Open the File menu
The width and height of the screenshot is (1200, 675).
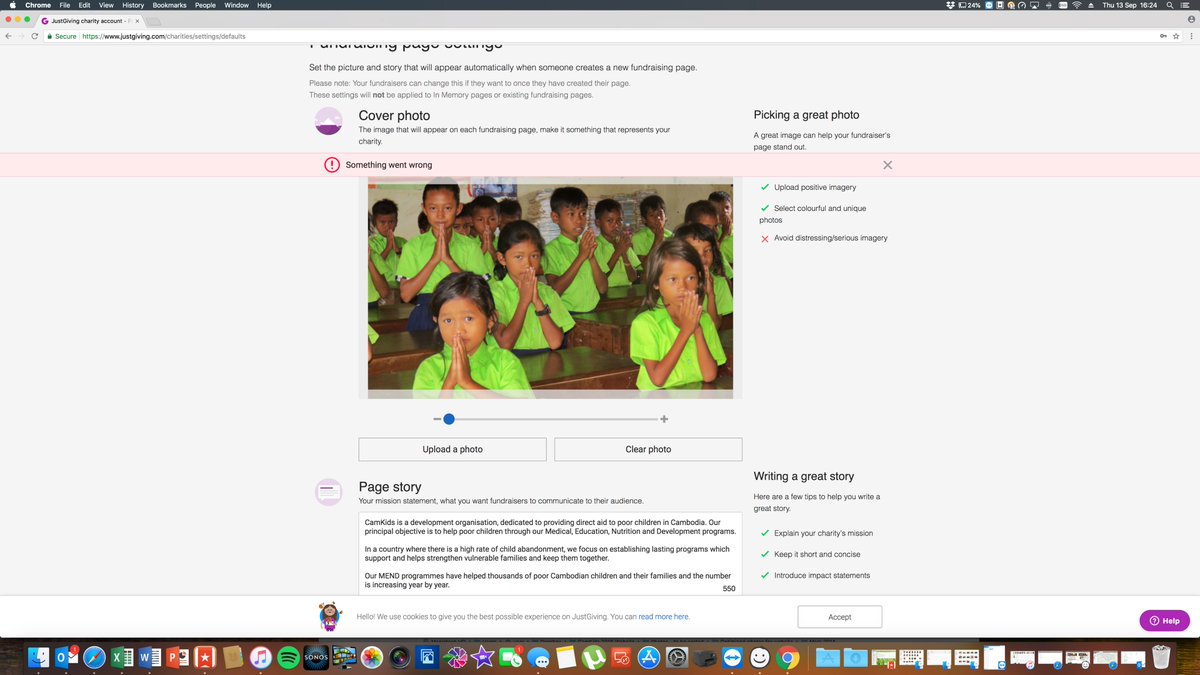pyautogui.click(x=65, y=5)
